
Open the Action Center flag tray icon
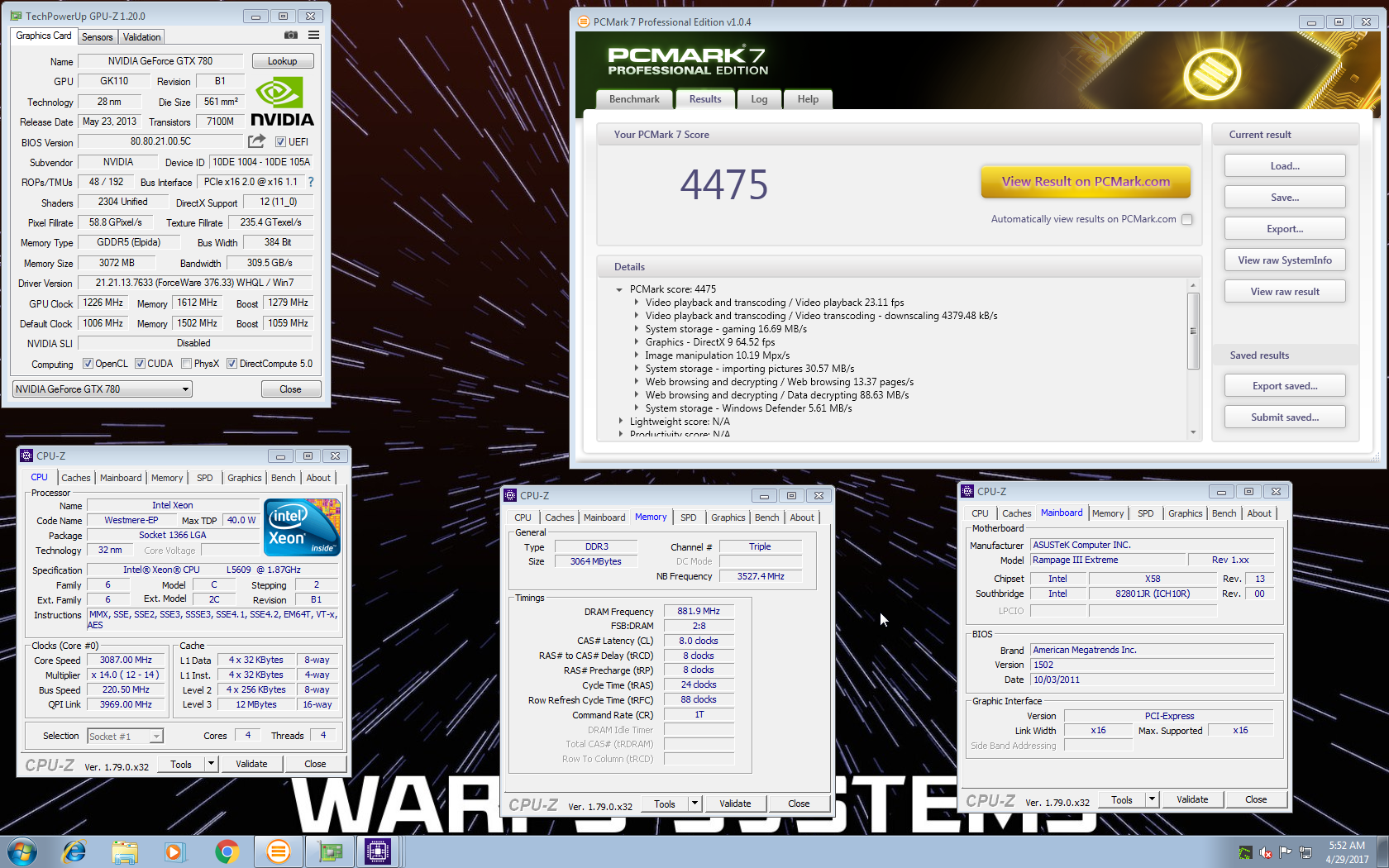coord(1285,852)
